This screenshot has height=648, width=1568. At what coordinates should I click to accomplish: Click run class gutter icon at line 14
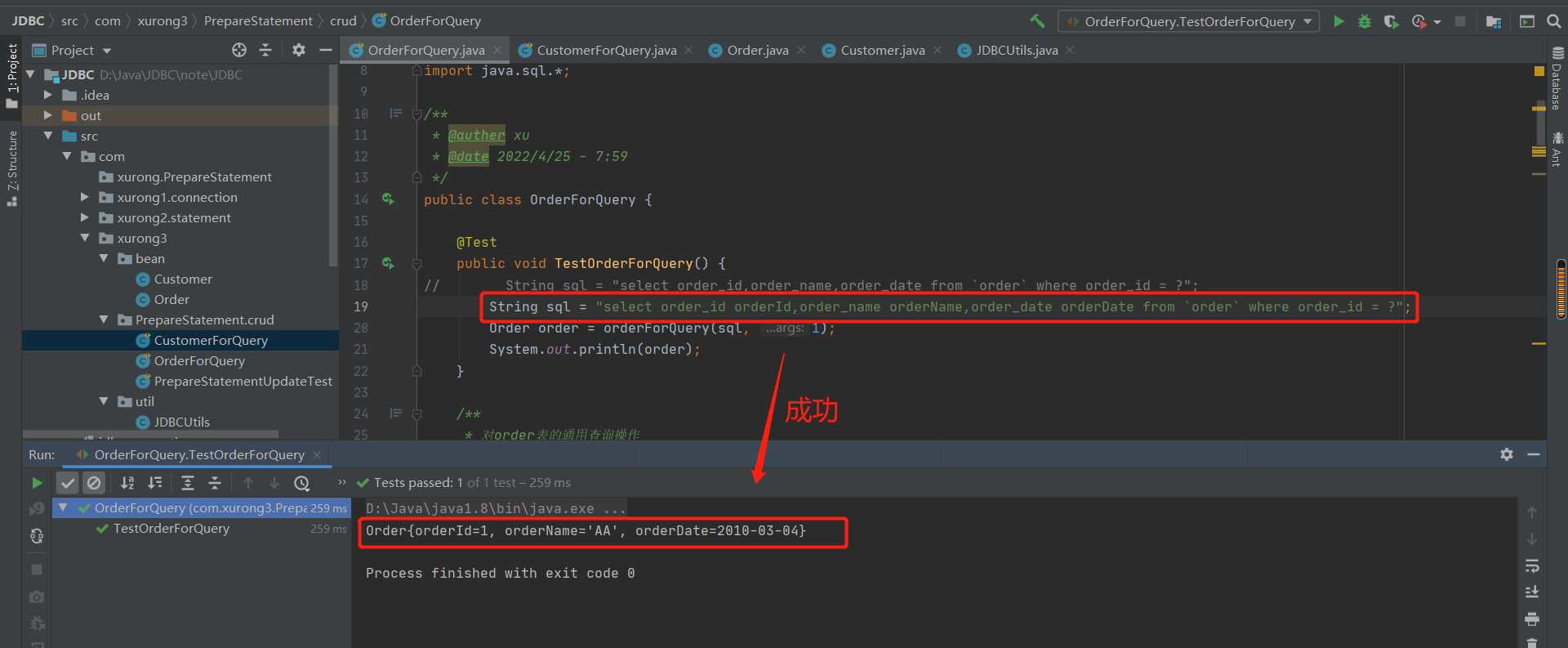pyautogui.click(x=388, y=199)
